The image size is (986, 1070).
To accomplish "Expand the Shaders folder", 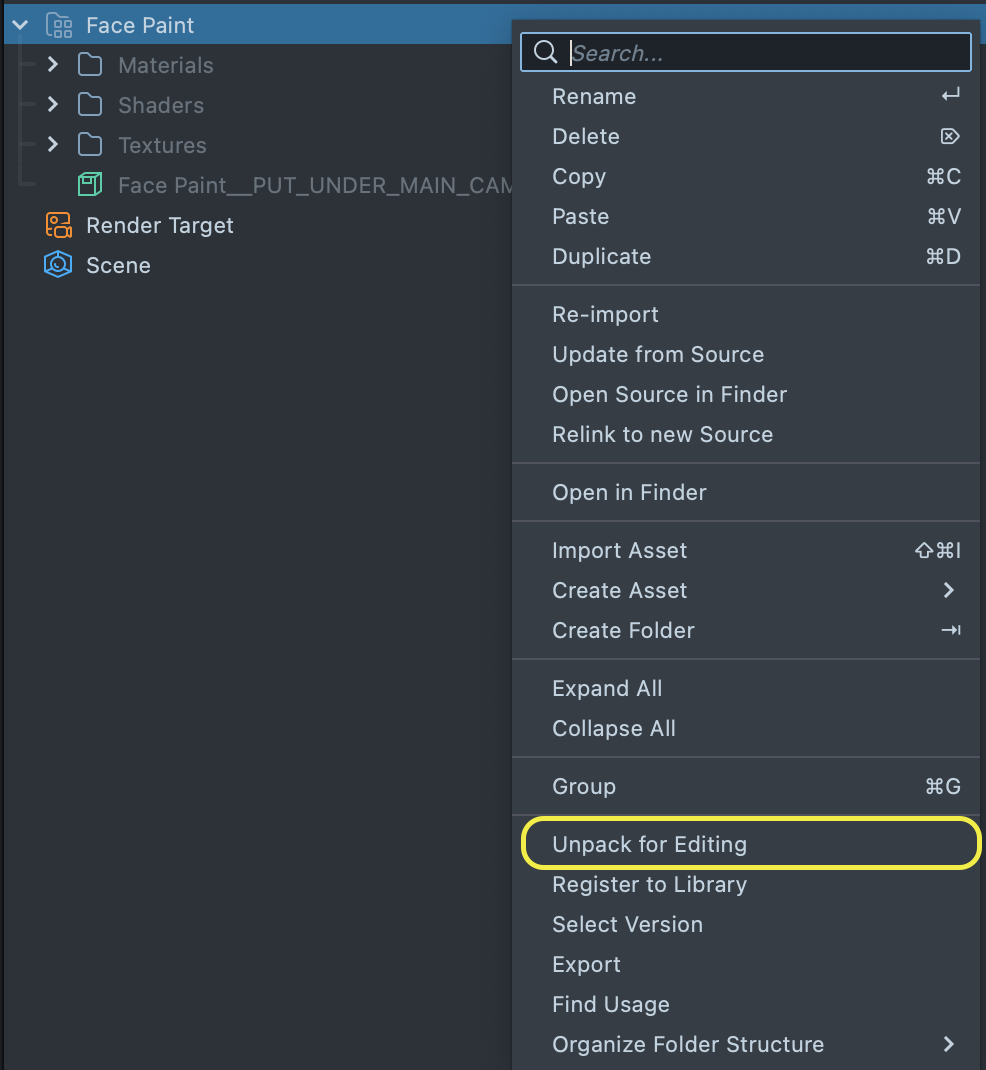I will pos(53,105).
